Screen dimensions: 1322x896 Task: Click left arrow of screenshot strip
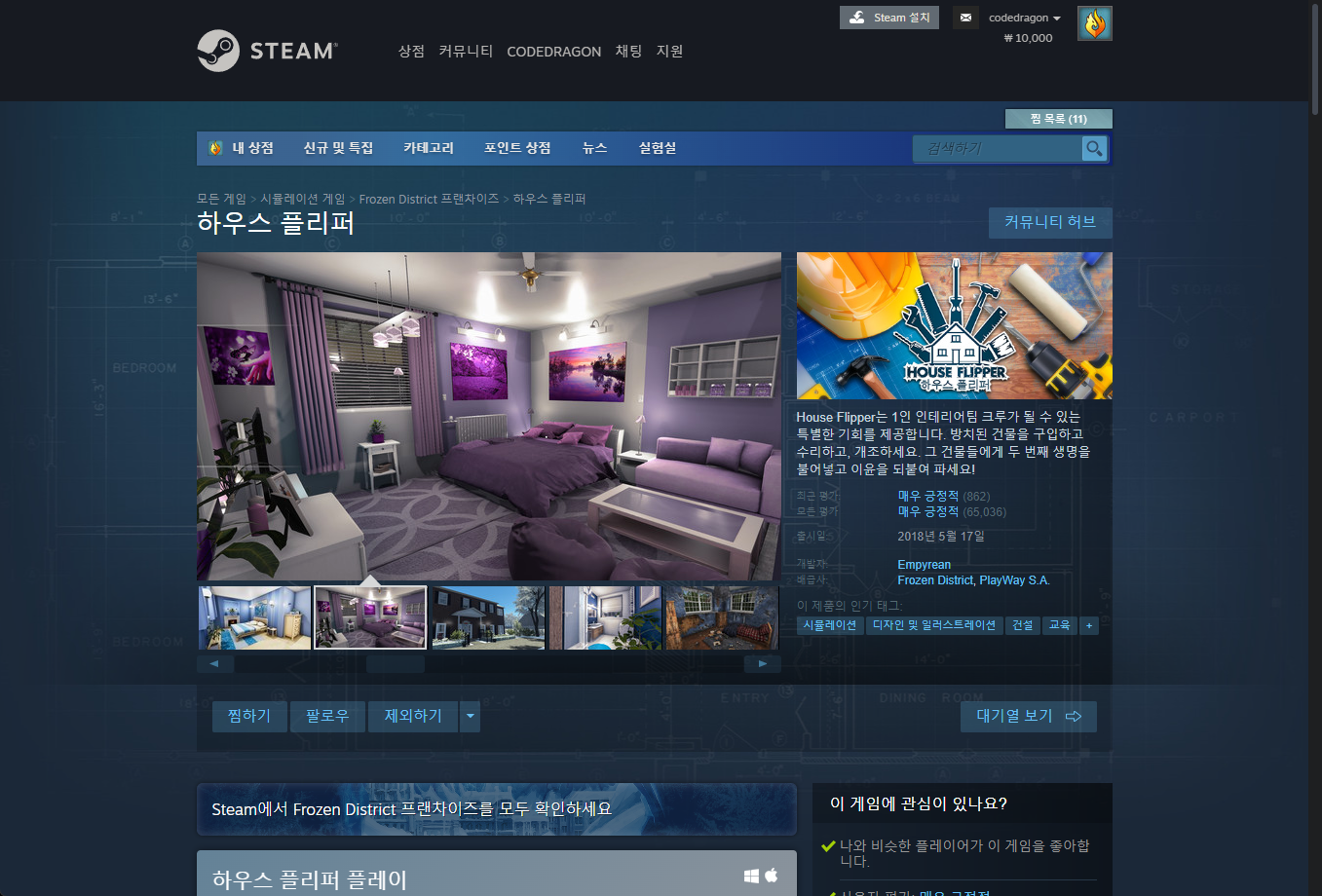click(215, 663)
